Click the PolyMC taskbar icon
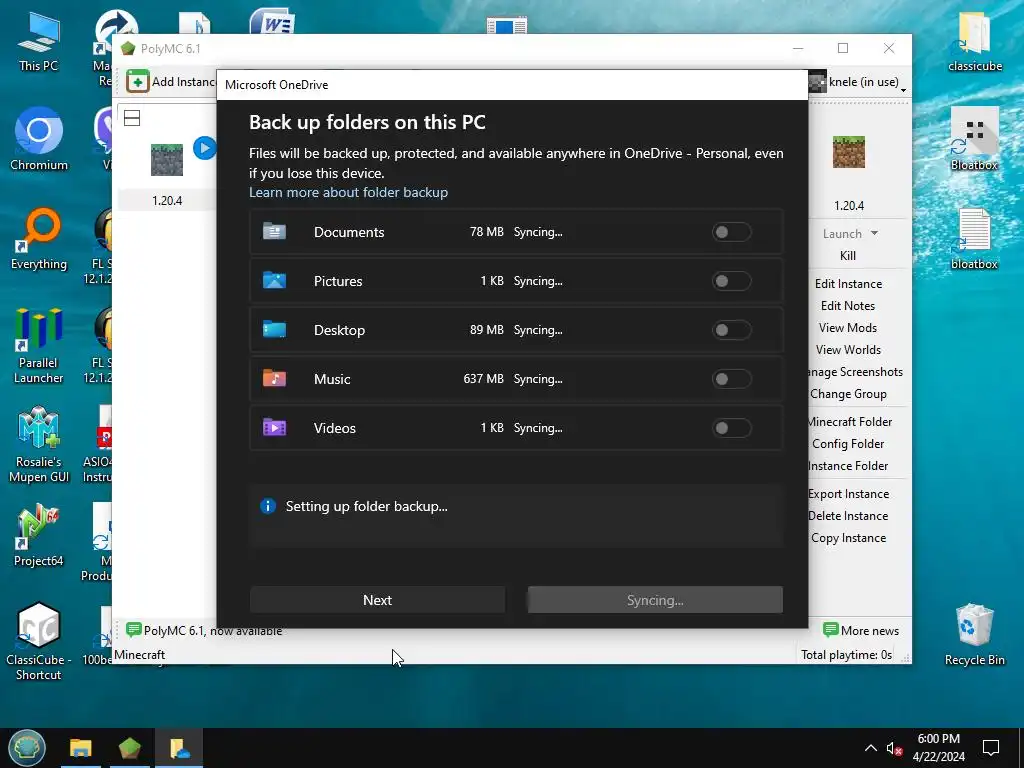 click(129, 748)
